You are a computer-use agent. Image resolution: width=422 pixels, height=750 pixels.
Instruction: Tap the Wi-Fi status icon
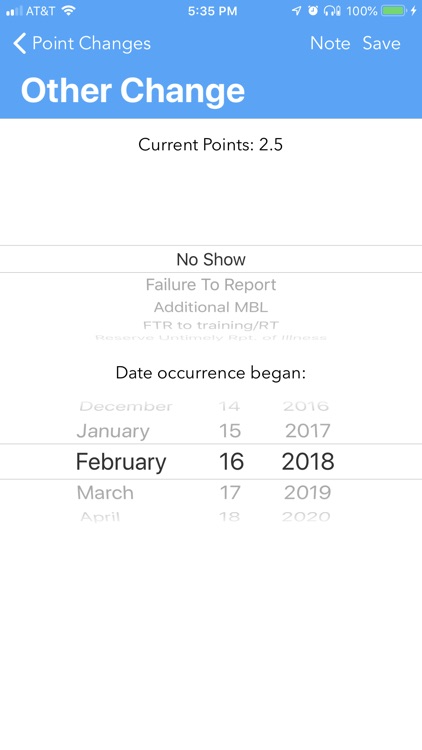pos(69,11)
